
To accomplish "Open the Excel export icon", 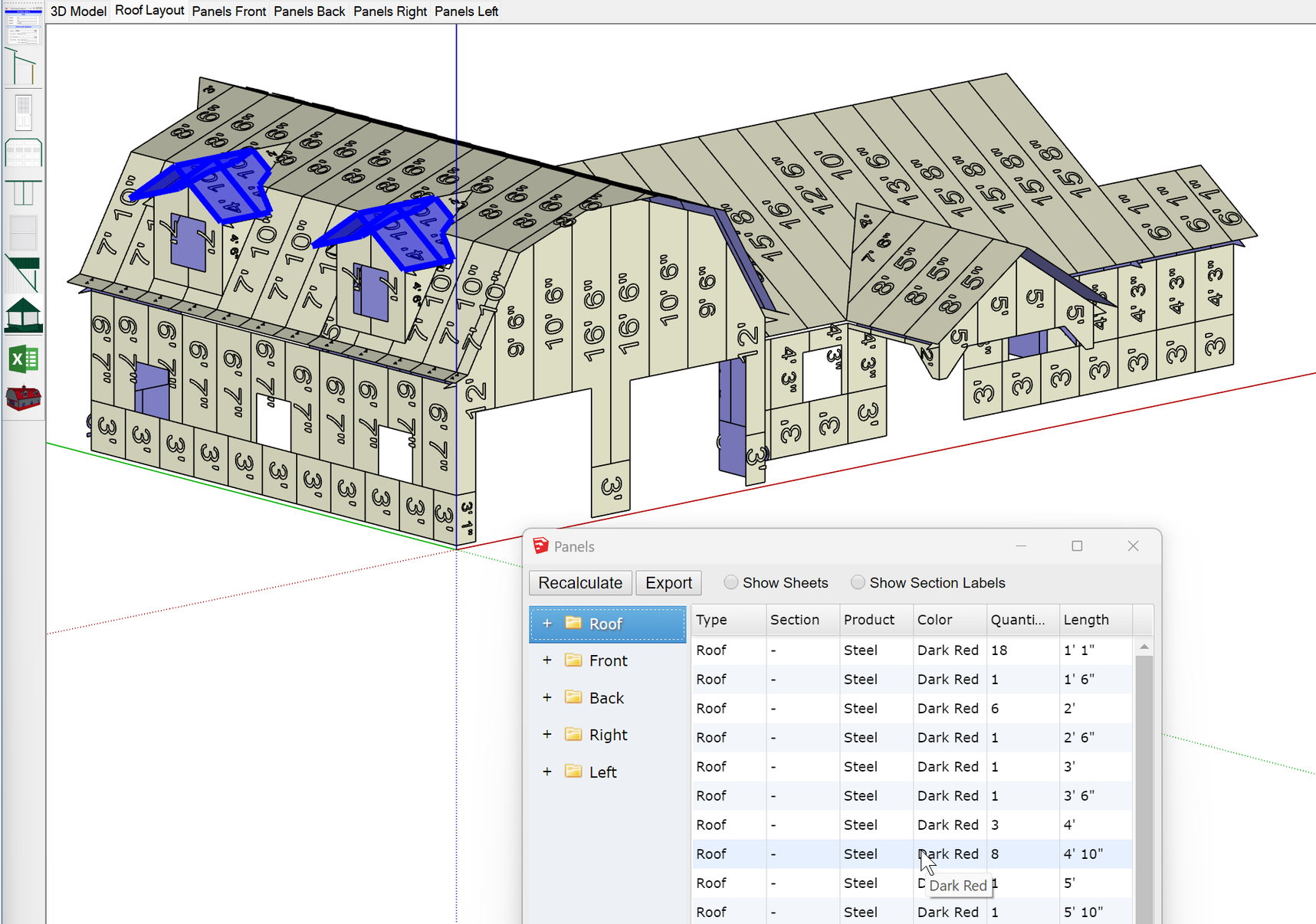I will [23, 359].
